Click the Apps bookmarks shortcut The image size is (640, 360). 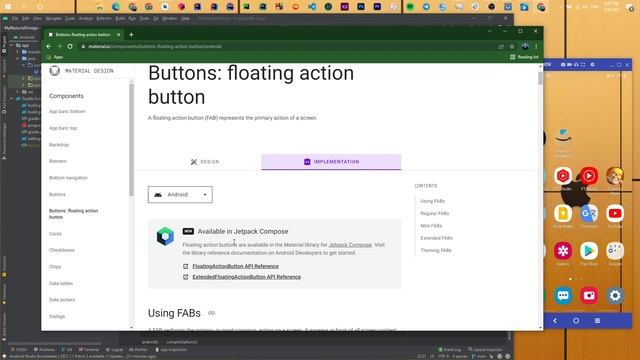55,57
